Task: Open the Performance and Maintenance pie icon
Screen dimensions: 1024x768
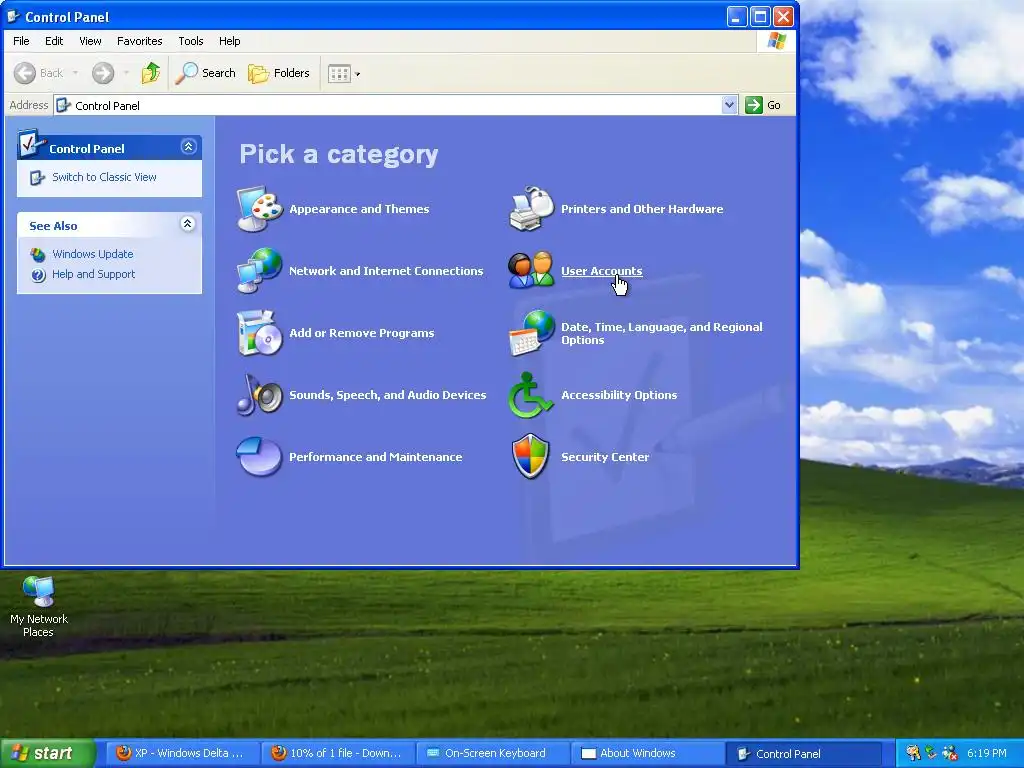Action: point(259,456)
